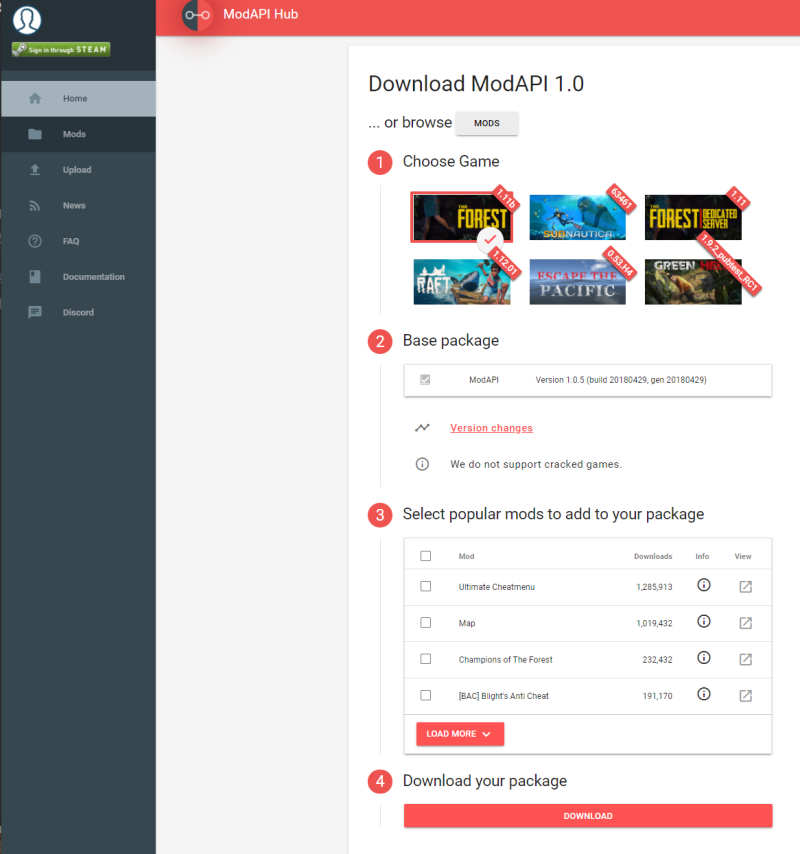Expand the LOAD MORE mods list
Image resolution: width=800 pixels, height=854 pixels.
(459, 733)
